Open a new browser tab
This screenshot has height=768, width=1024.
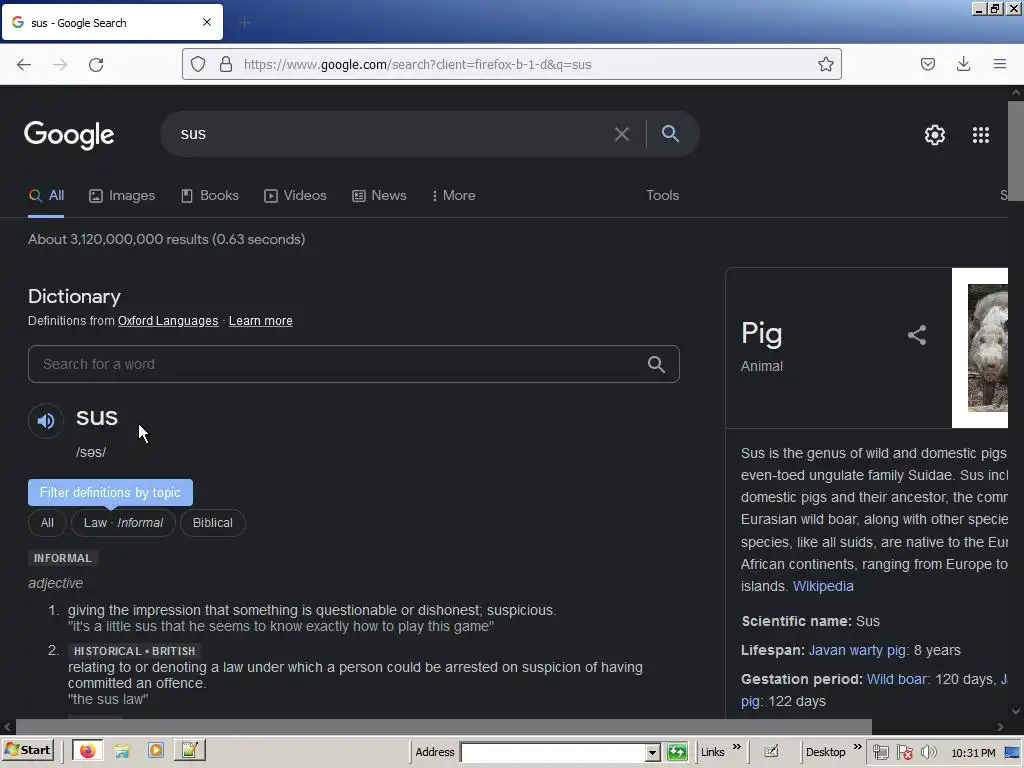[244, 23]
